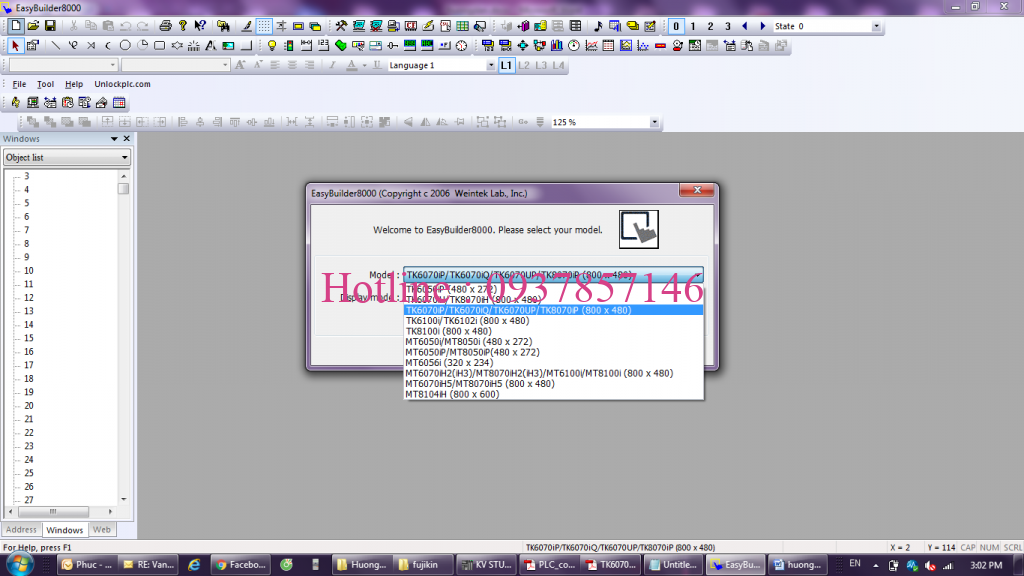Insert a Bit Lamp light bulb object

(x=272, y=46)
